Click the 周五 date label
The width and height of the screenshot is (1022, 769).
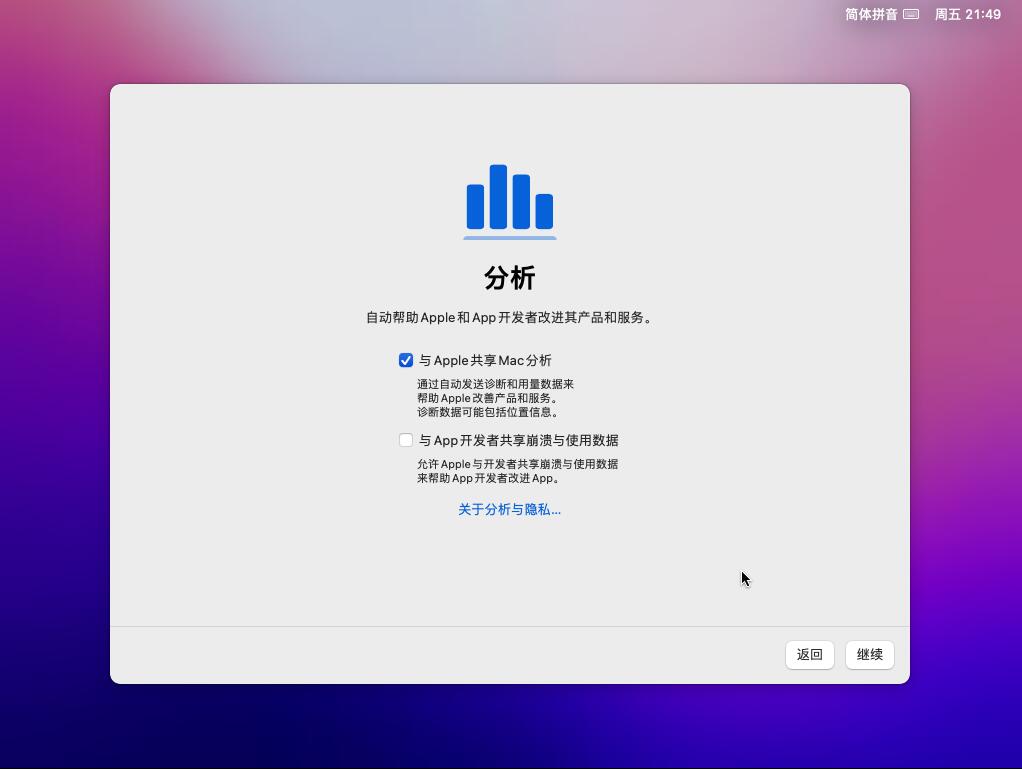(947, 14)
